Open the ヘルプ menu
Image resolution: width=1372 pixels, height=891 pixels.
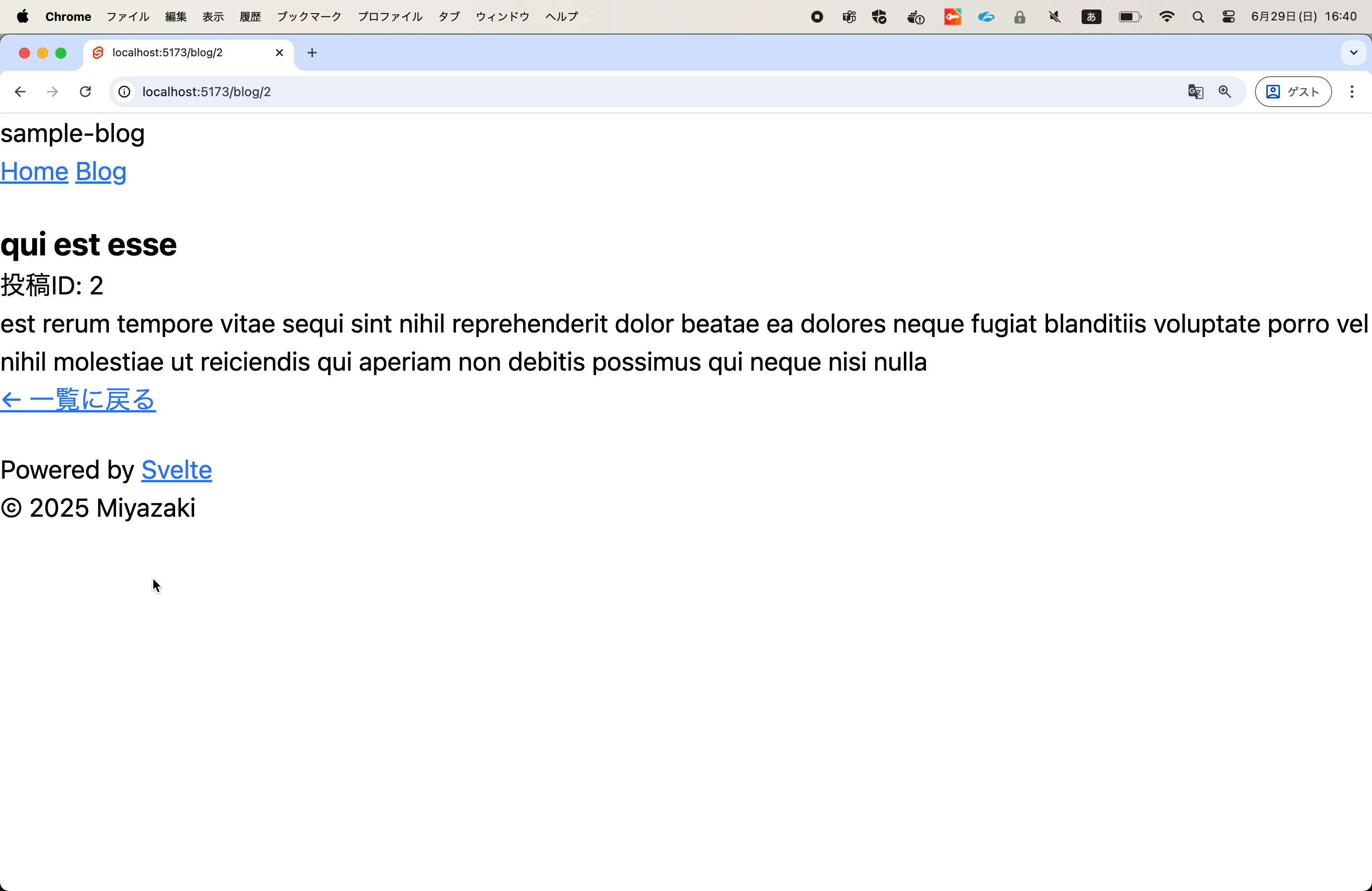(x=562, y=17)
